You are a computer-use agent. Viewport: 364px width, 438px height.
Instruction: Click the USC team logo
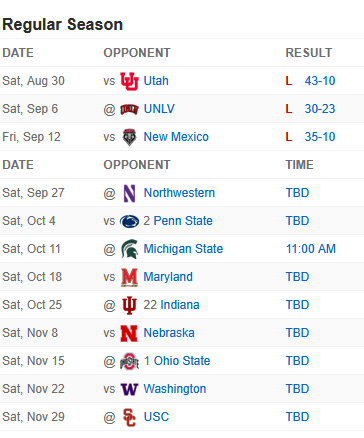pos(129,417)
